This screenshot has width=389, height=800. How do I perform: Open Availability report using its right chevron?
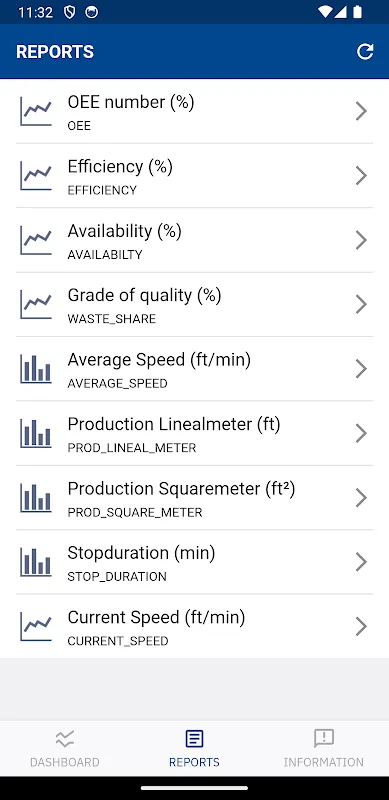coord(361,240)
